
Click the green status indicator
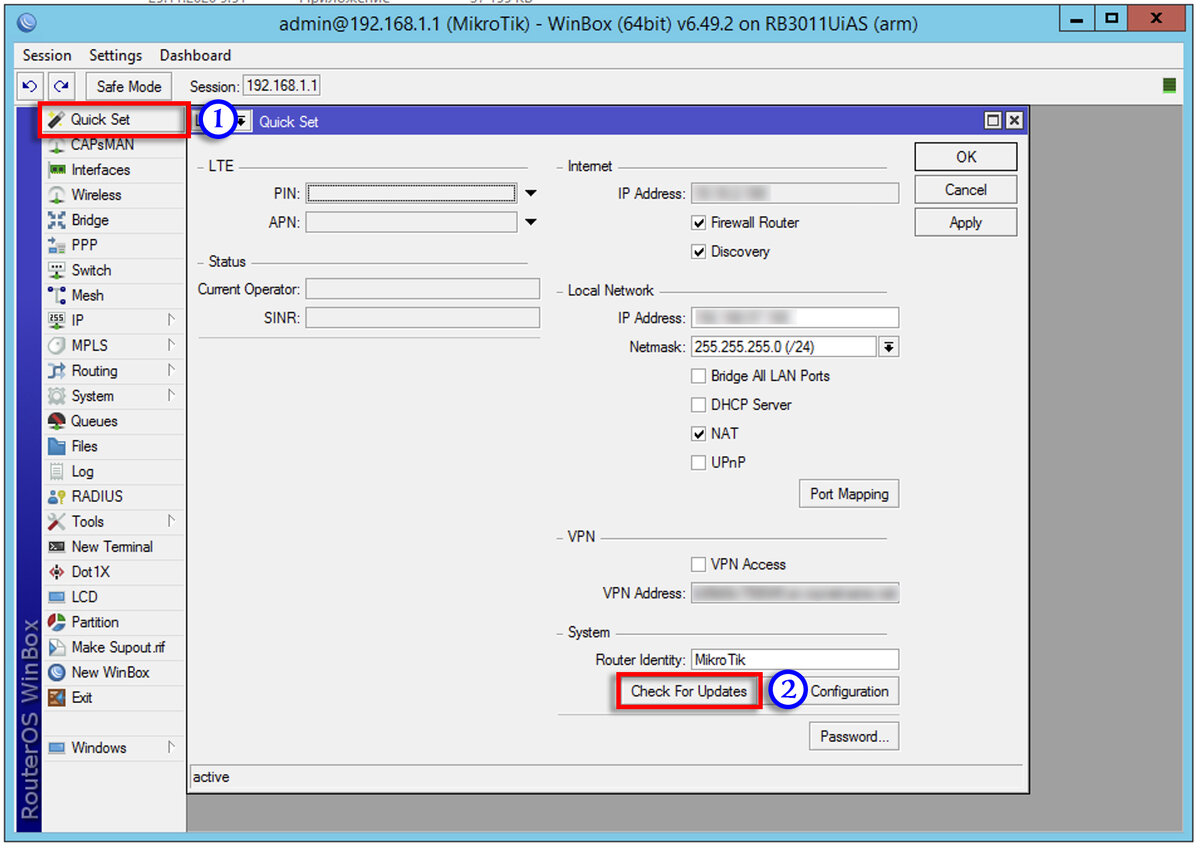tap(1168, 86)
